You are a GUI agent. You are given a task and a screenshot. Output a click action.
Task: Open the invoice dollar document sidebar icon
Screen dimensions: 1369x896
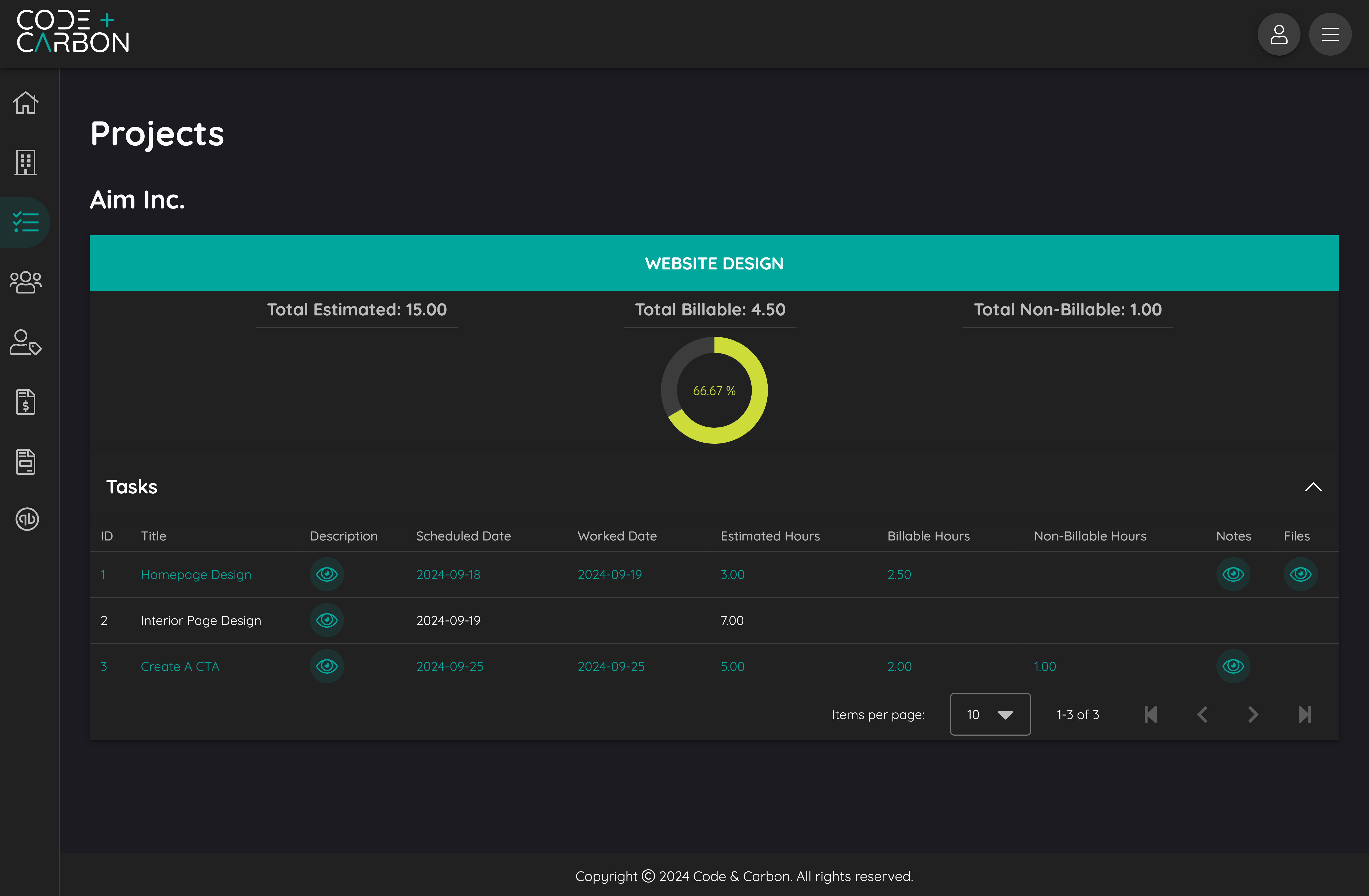coord(26,402)
